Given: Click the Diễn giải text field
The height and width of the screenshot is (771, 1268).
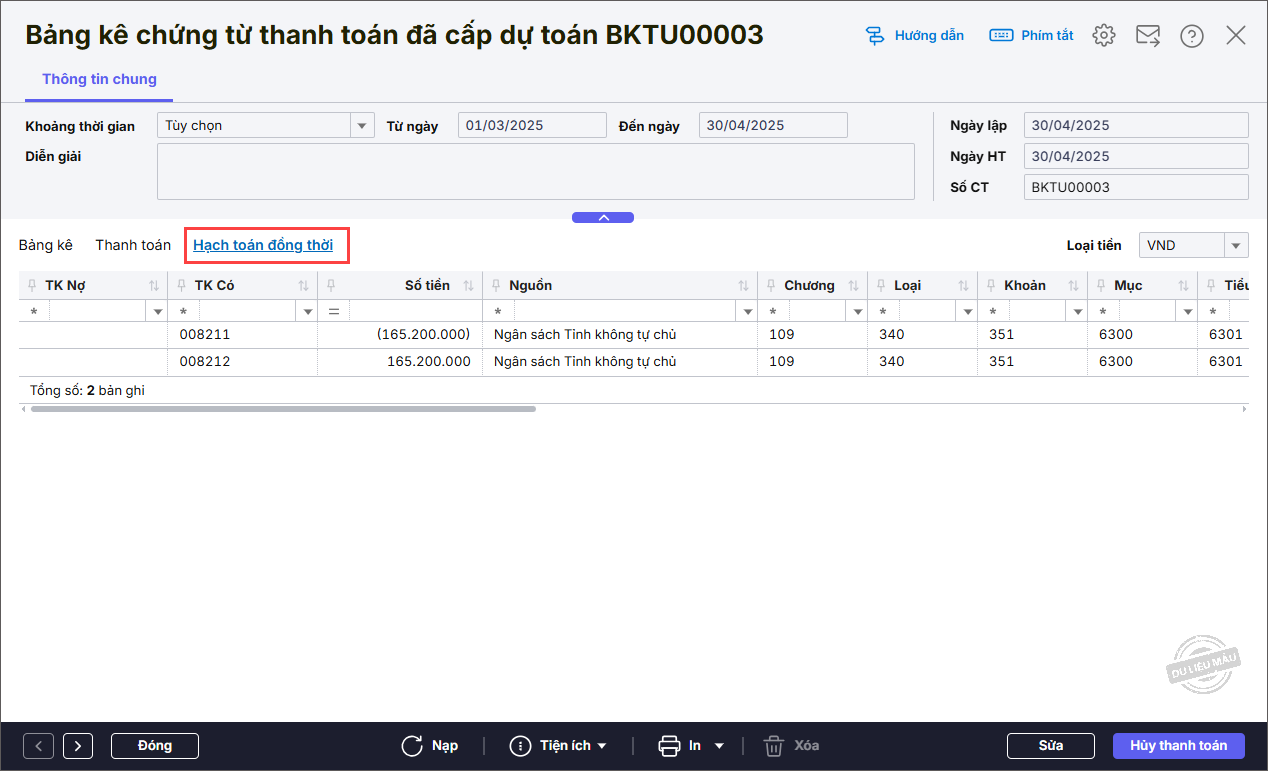Looking at the screenshot, I should tap(535, 171).
